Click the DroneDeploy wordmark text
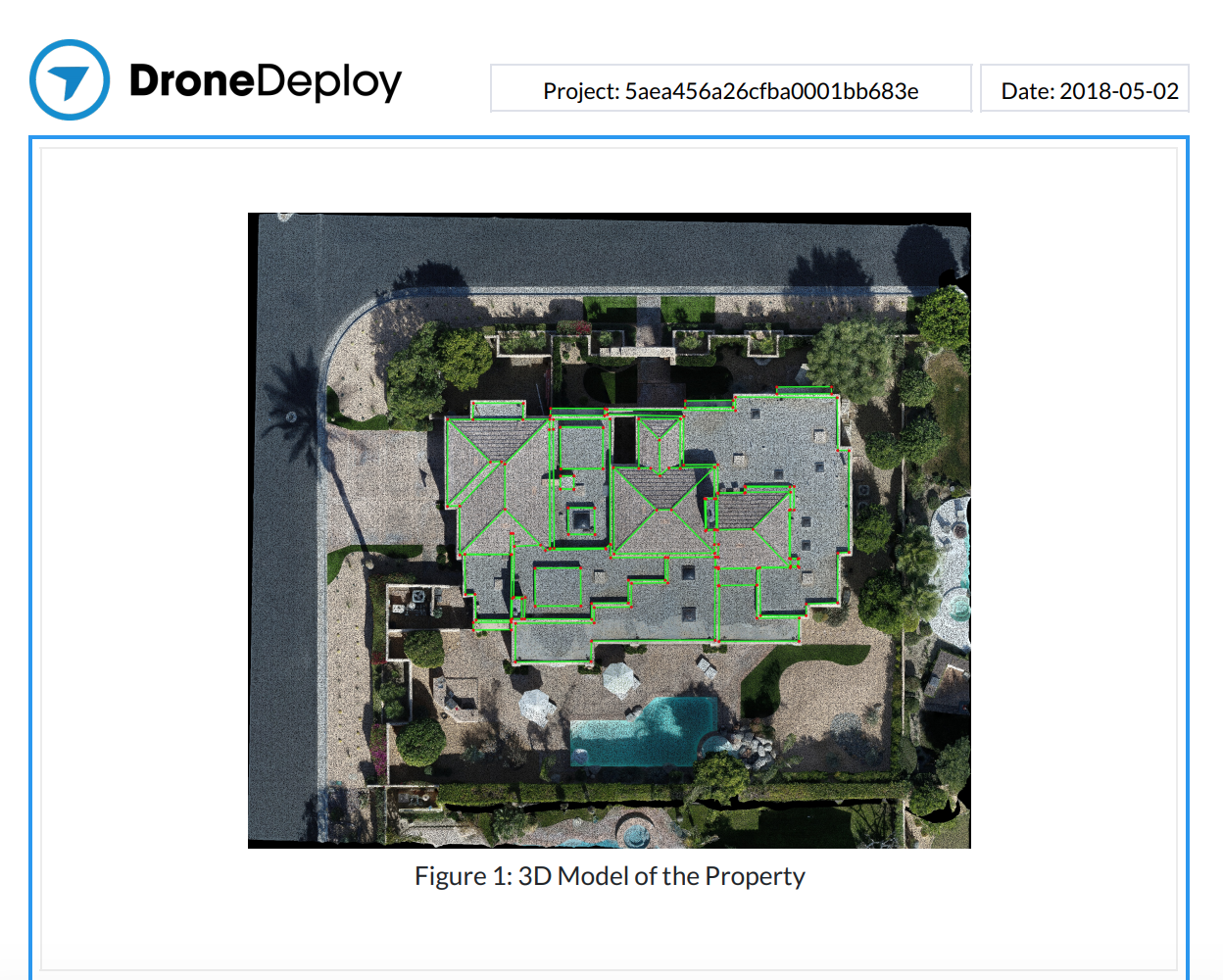Screen dimensions: 1223x980 click(x=266, y=82)
